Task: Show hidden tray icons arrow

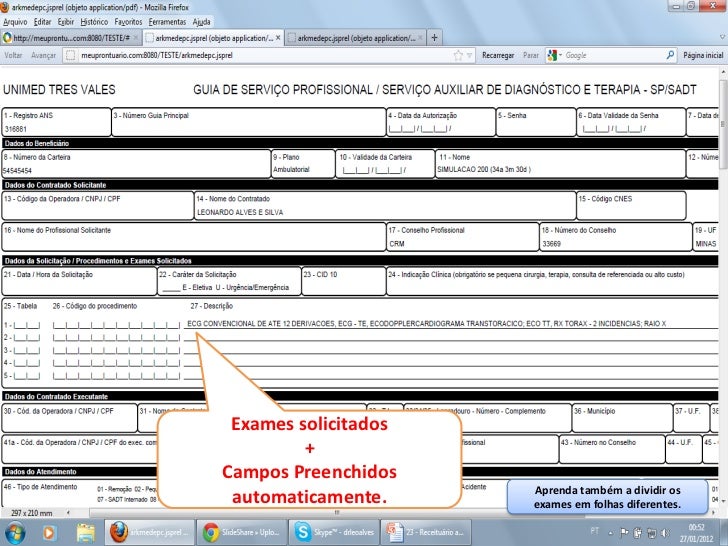Action: [611, 533]
